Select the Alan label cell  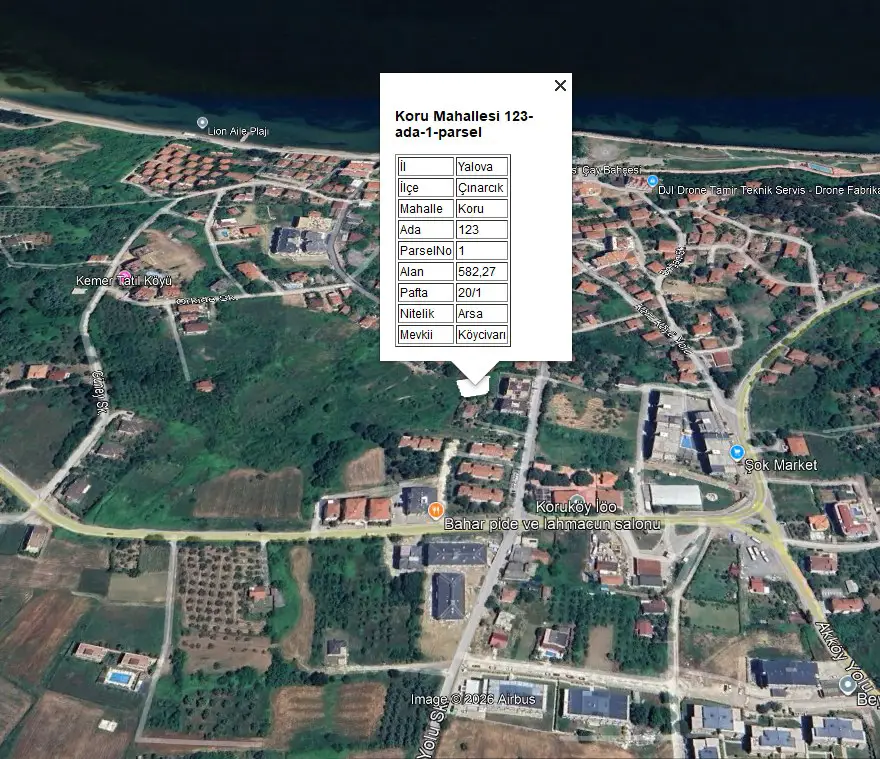[x=425, y=272]
